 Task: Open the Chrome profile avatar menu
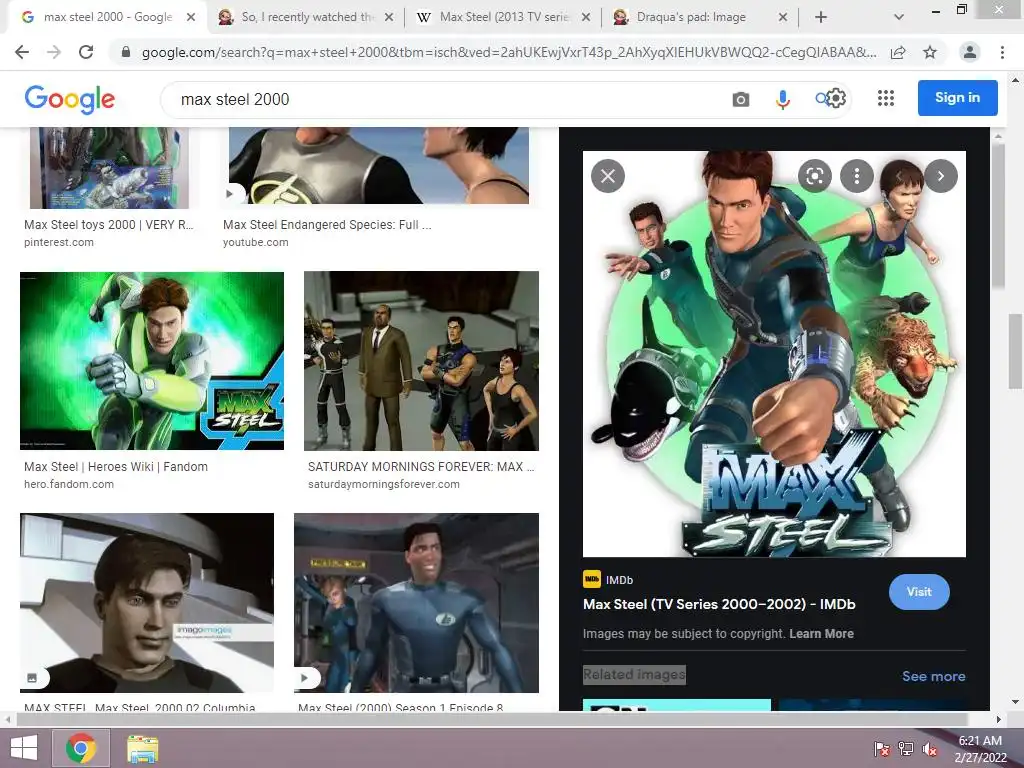pos(970,52)
